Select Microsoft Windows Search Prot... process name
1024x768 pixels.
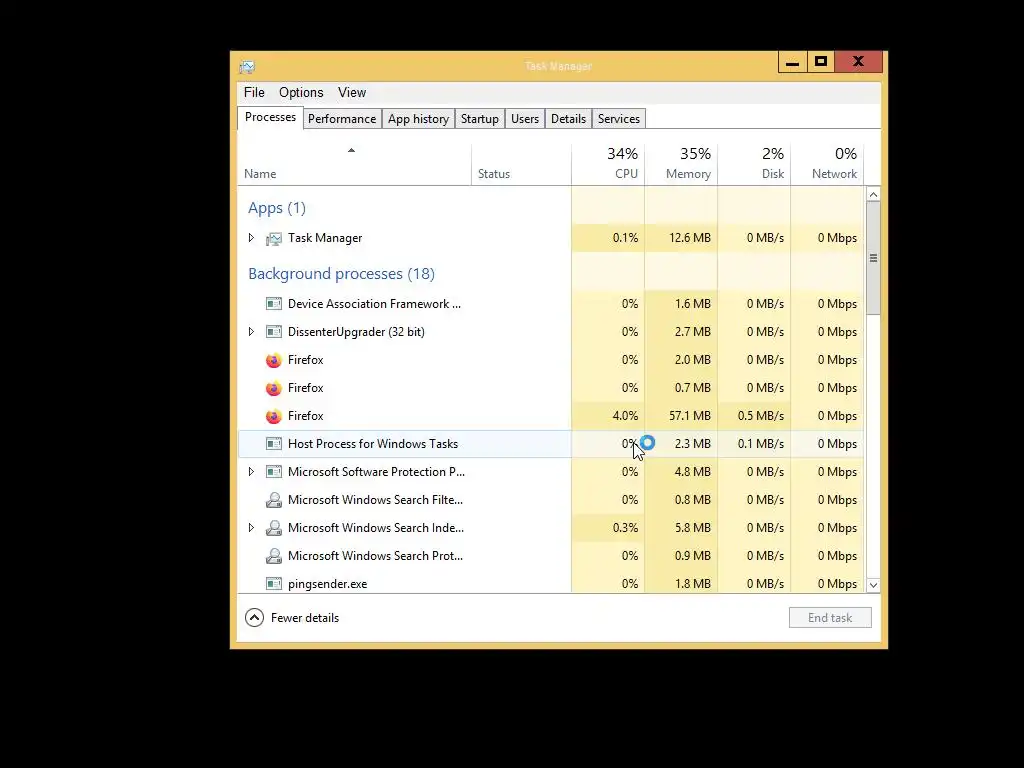(x=376, y=556)
